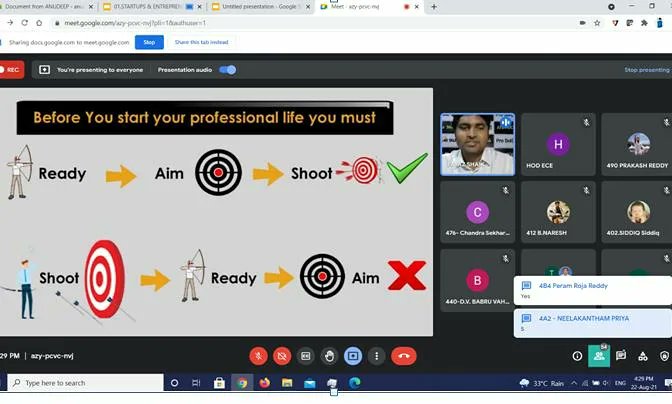Click ENG language indicator
Viewport: 672px width, 404px height.
(x=620, y=383)
